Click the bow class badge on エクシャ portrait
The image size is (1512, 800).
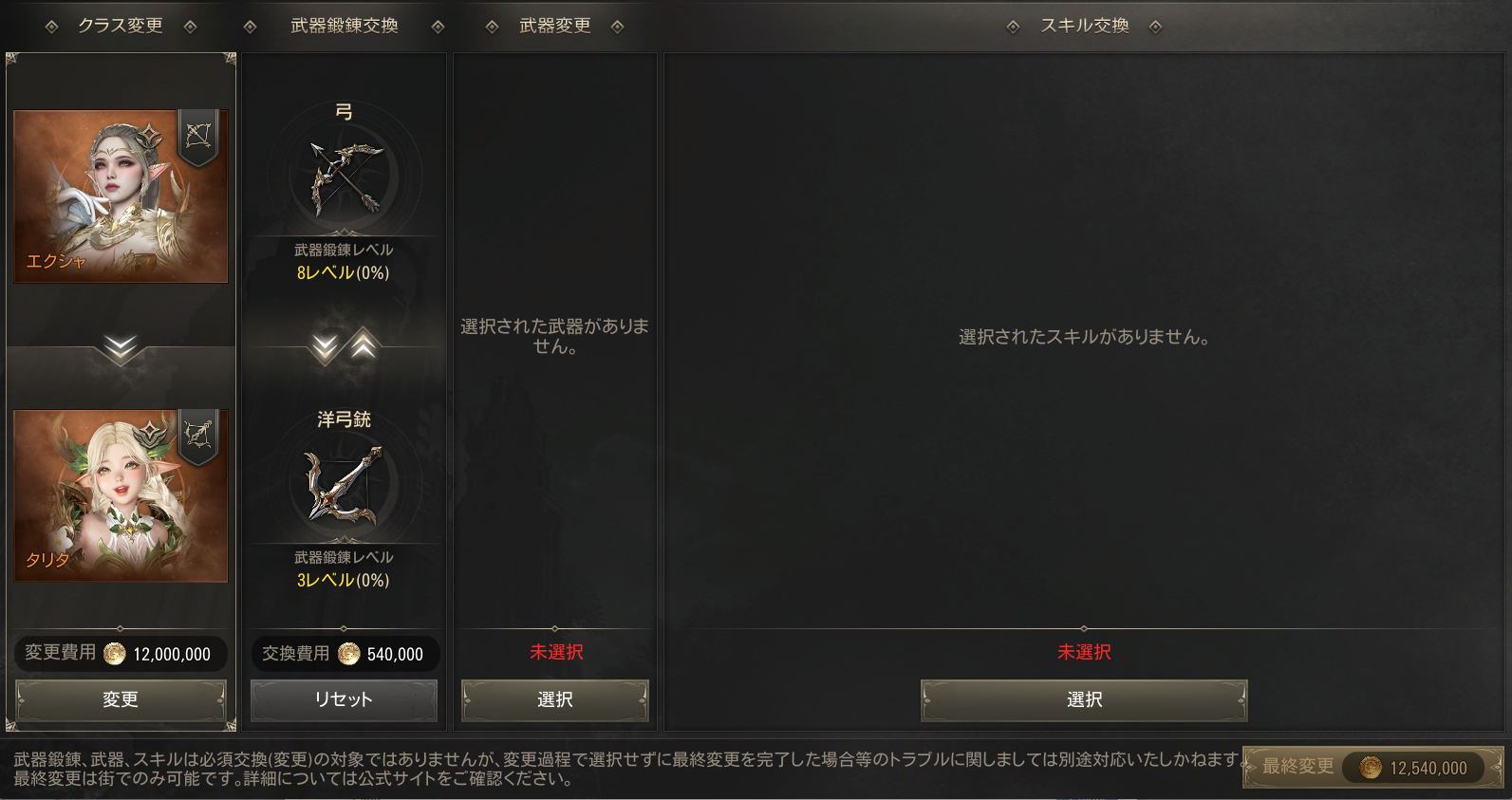pyautogui.click(x=198, y=138)
